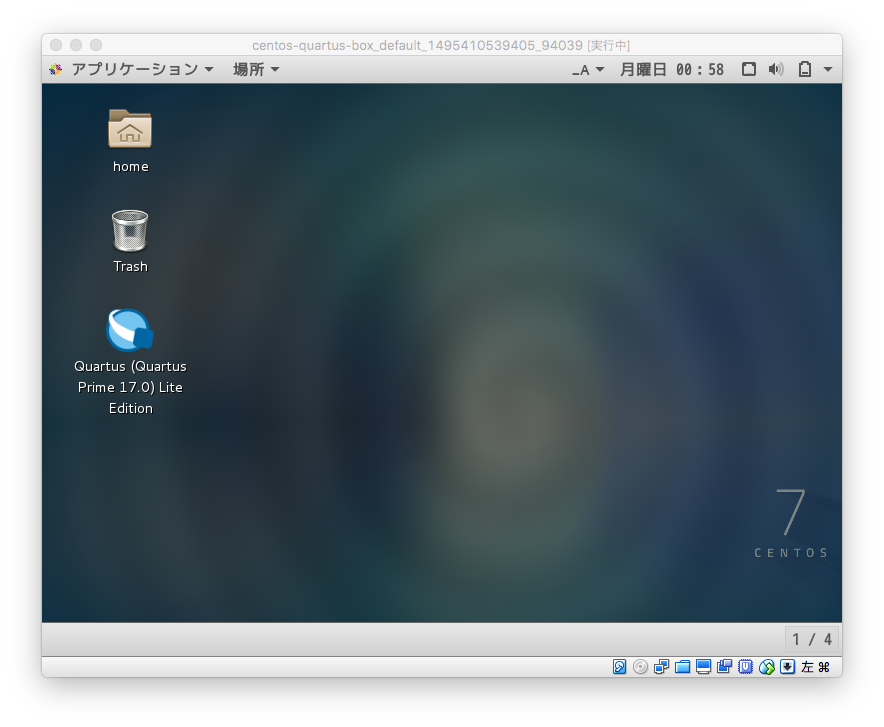Click the VirtualBox window title centos-quartus-box_default
The width and height of the screenshot is (884, 727).
pos(441,45)
